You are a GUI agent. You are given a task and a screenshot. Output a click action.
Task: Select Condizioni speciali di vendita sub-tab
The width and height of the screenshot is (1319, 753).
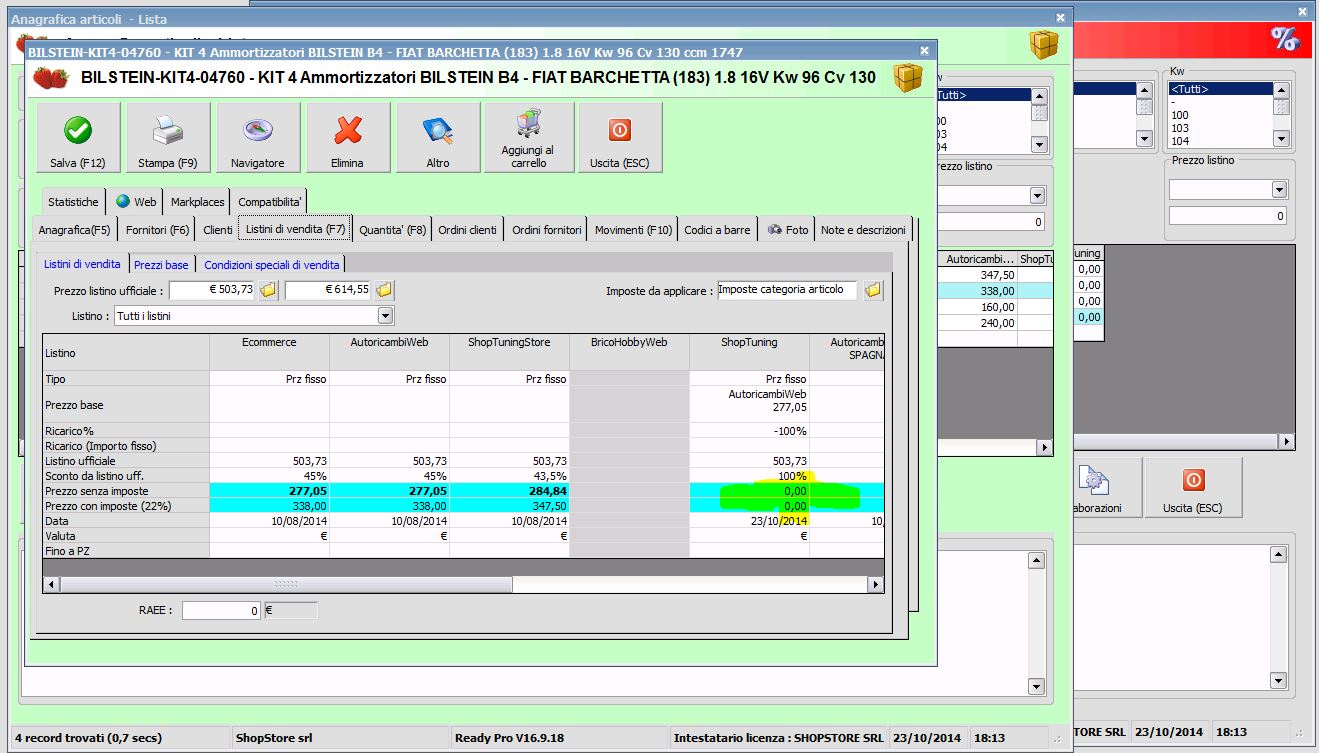point(271,265)
